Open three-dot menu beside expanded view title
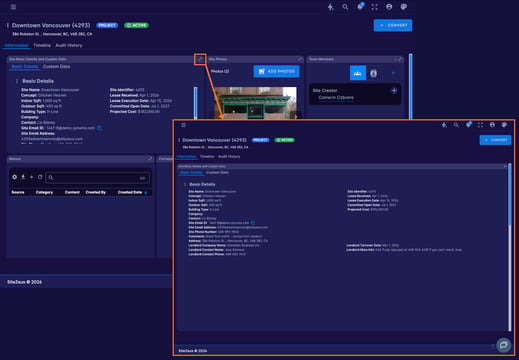Viewport: 519px width, 360px height. pyautogui.click(x=179, y=140)
